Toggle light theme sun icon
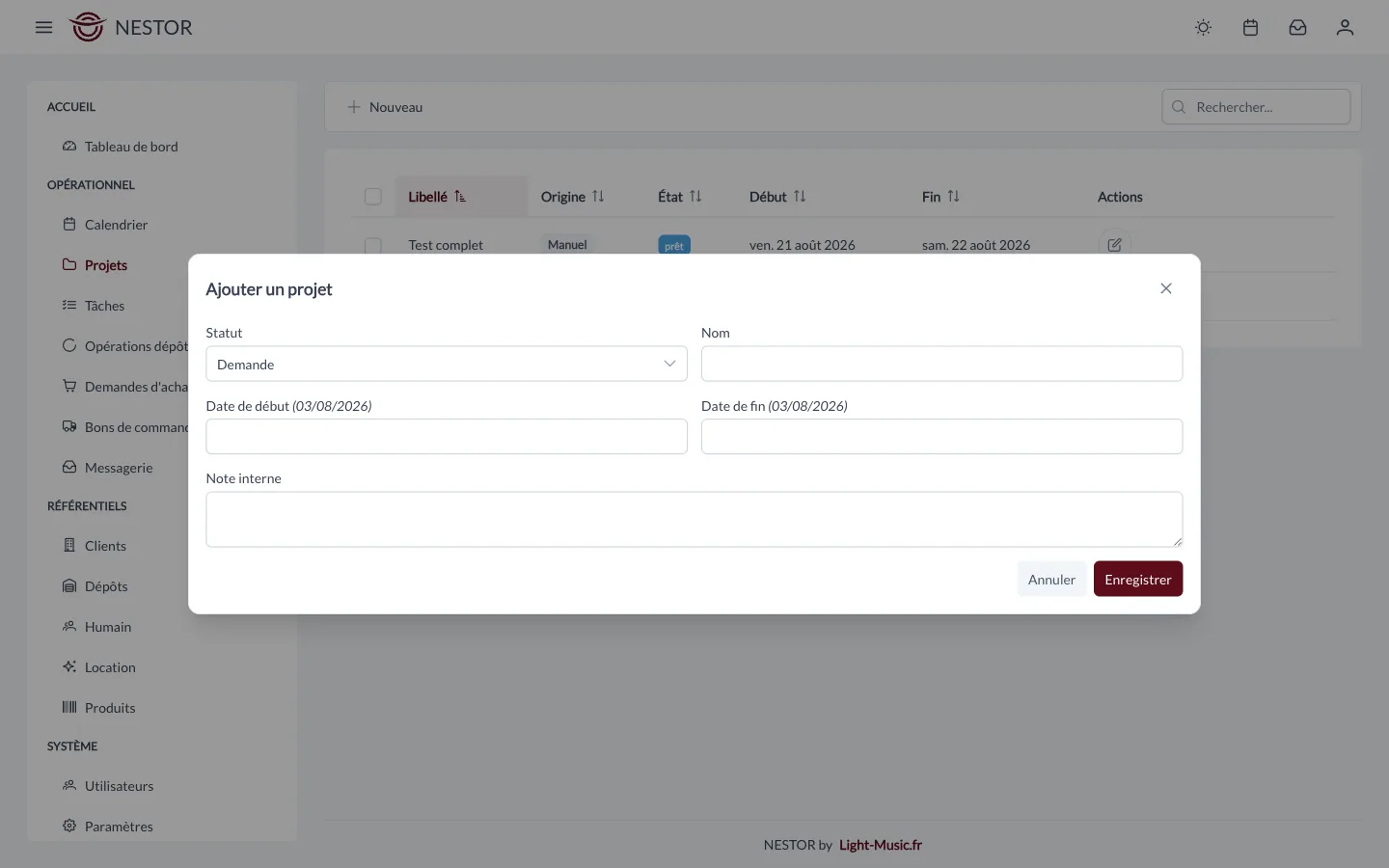This screenshot has width=1389, height=868. tap(1203, 28)
